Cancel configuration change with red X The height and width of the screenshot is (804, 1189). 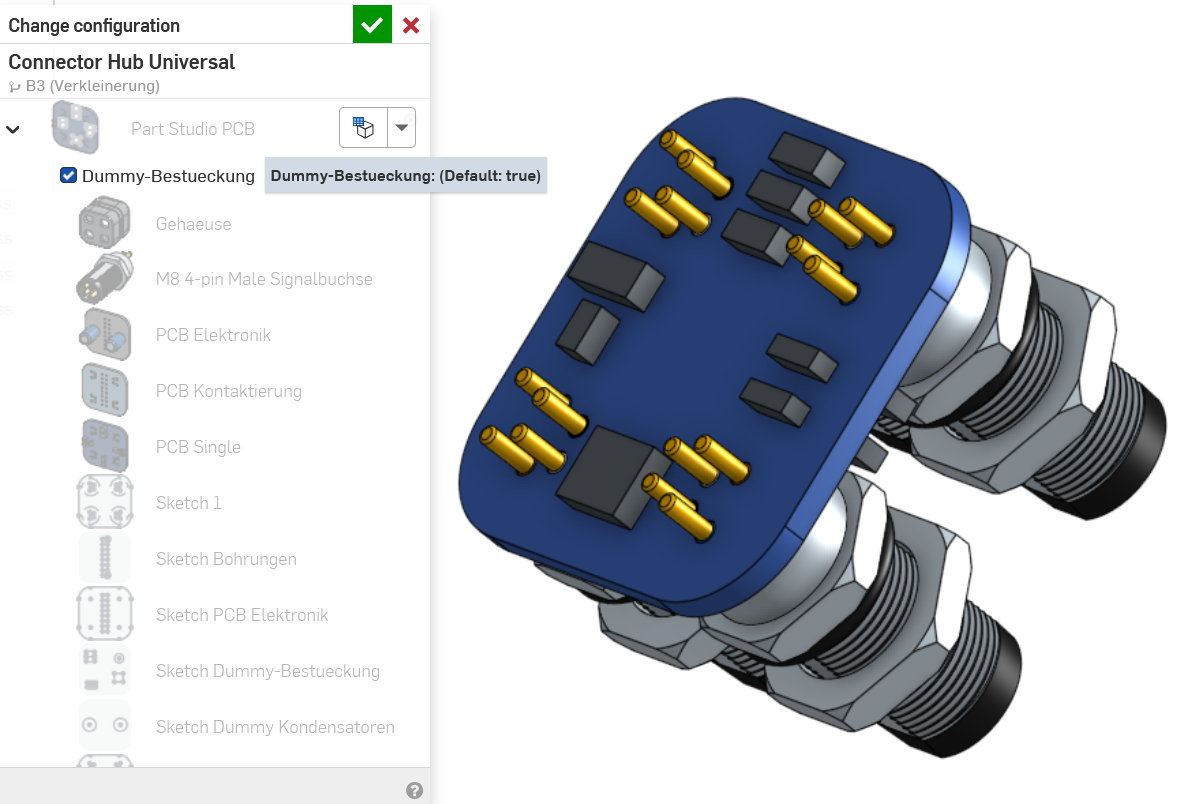tap(411, 26)
